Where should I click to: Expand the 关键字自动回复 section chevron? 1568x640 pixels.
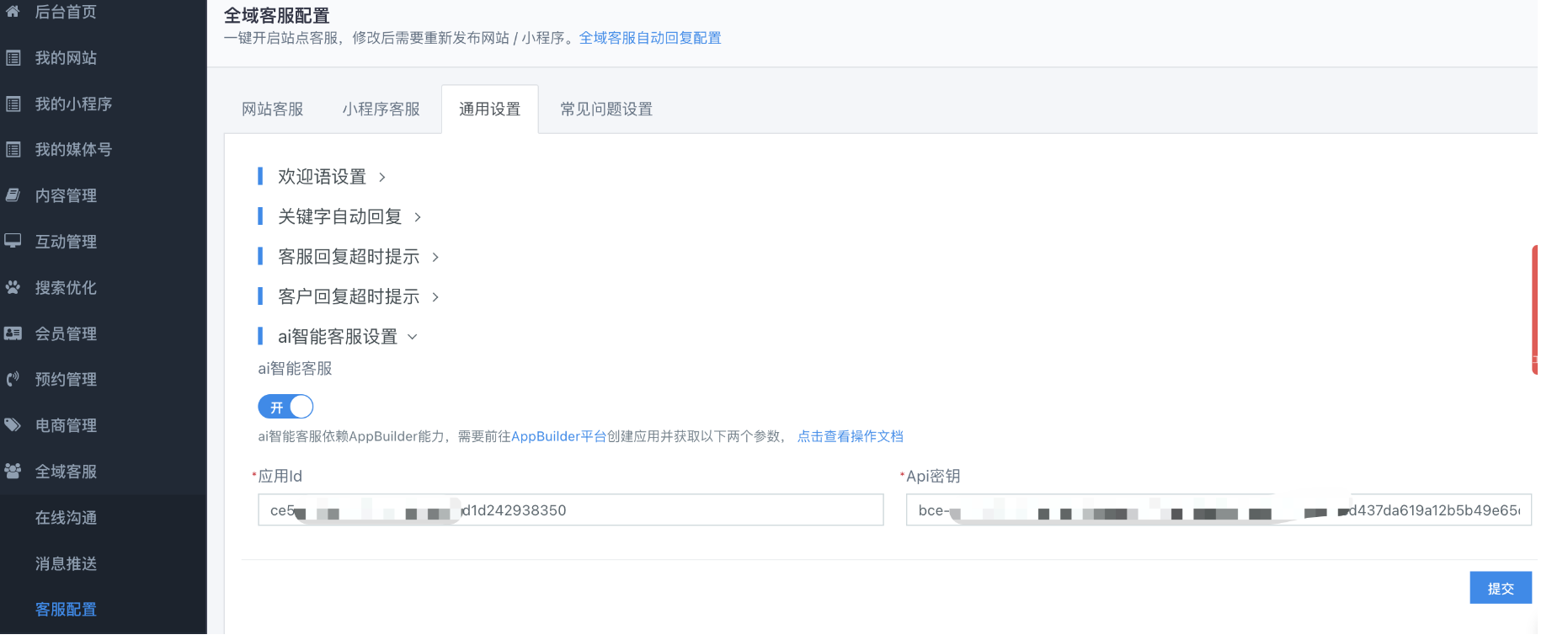pyautogui.click(x=418, y=217)
